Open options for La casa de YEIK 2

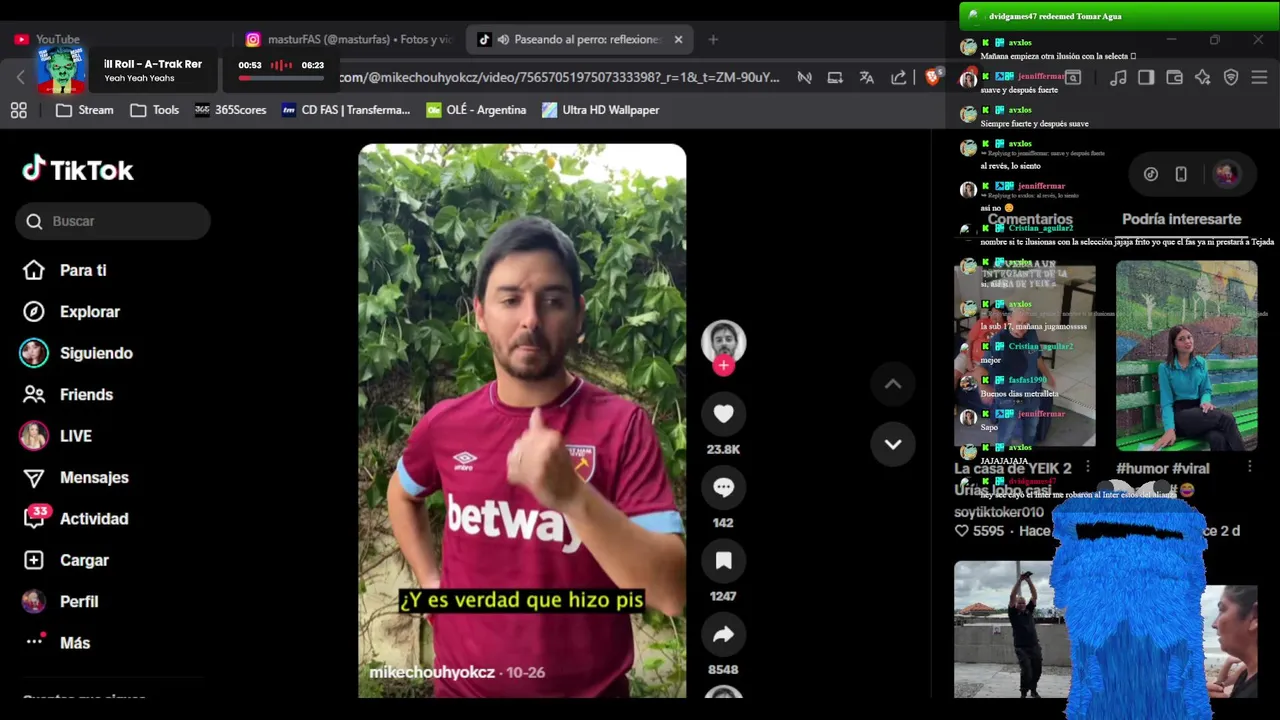[1087, 467]
